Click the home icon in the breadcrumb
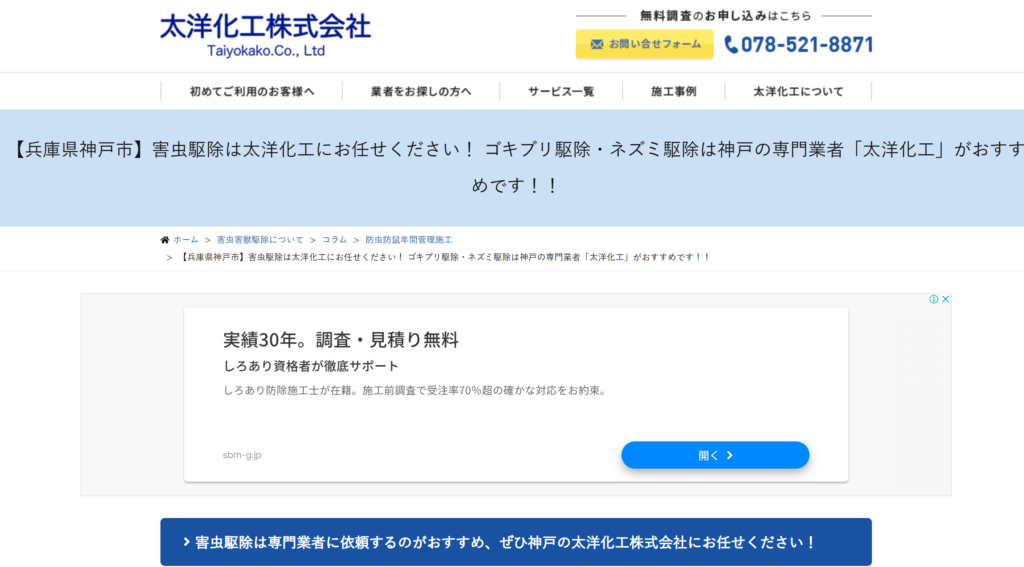 165,240
